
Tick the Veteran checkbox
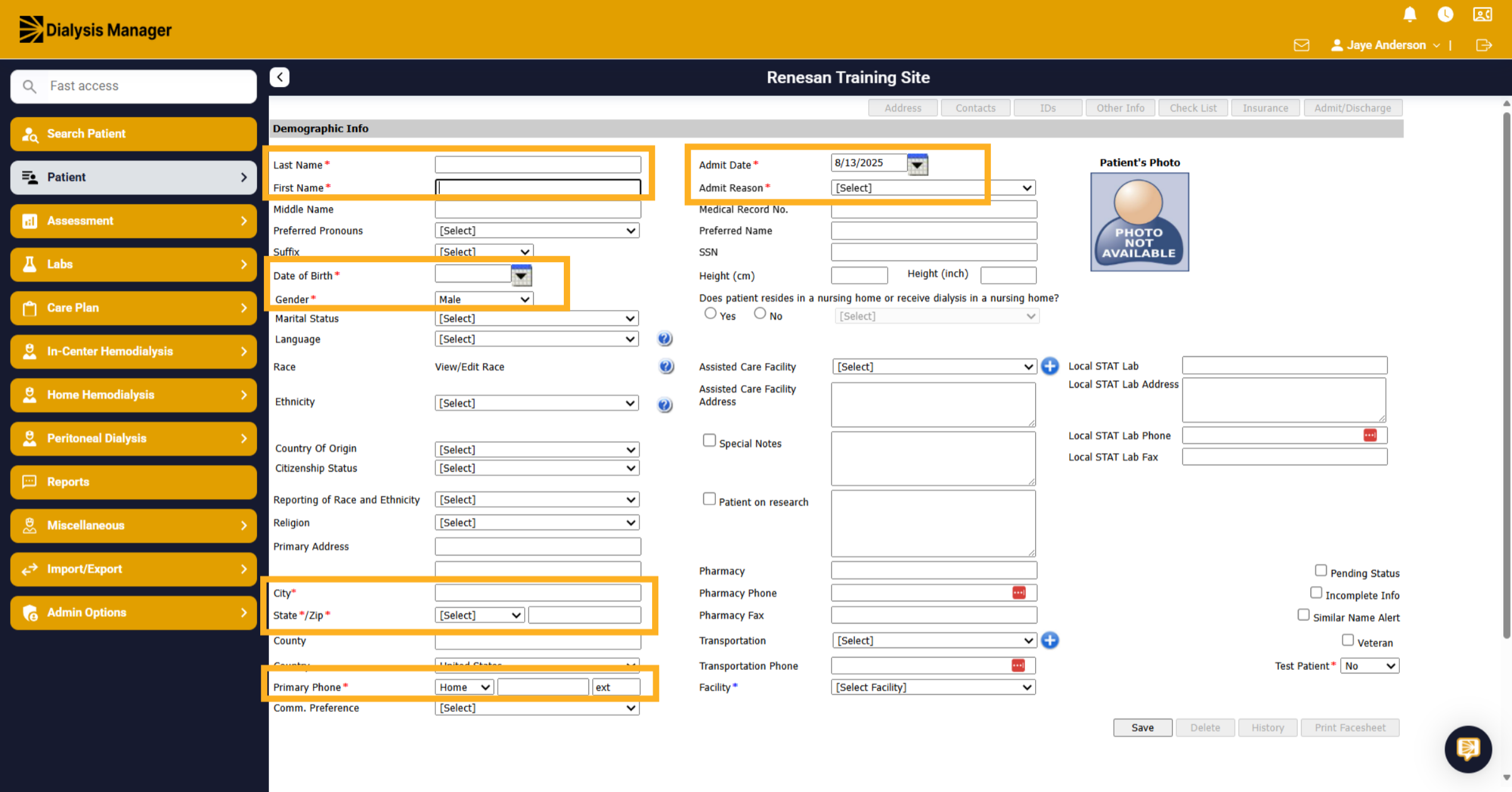pyautogui.click(x=1348, y=640)
